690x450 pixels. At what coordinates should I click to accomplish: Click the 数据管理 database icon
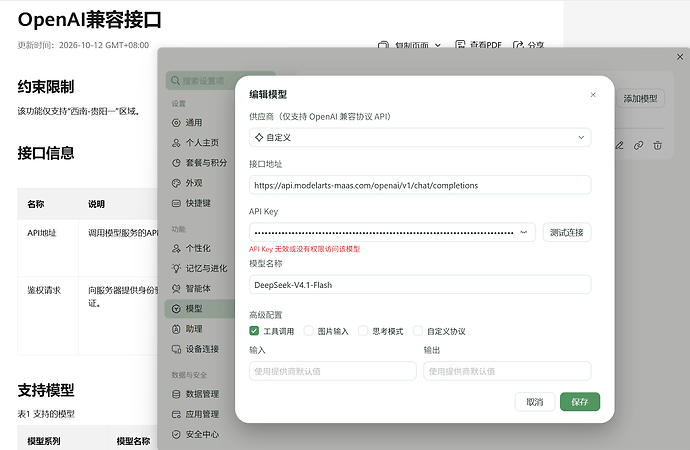click(x=176, y=394)
